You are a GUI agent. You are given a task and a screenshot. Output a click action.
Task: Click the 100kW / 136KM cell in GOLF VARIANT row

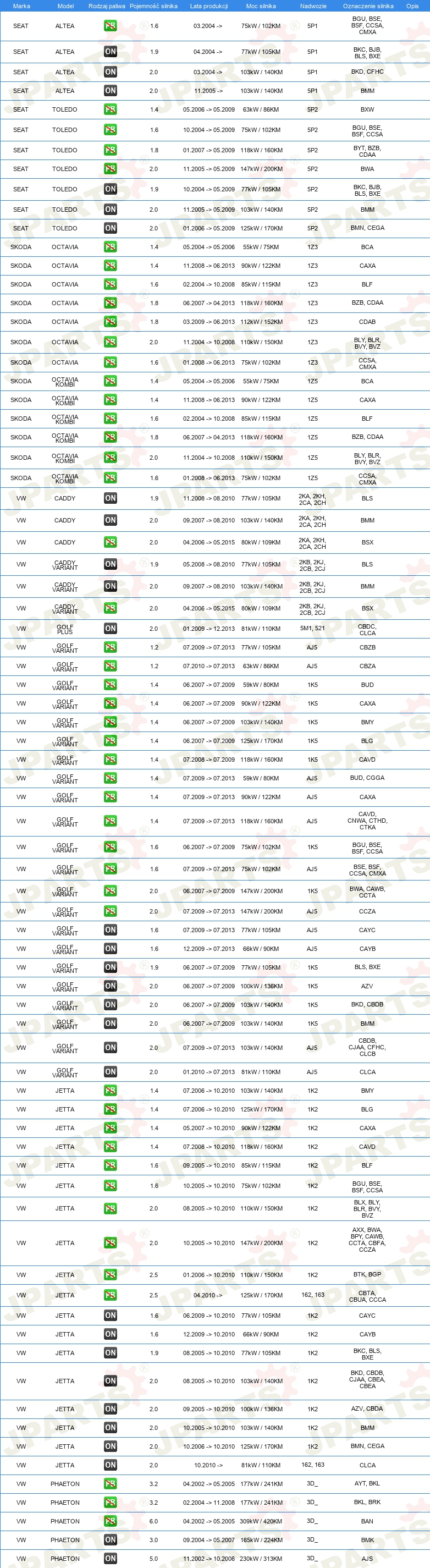coord(261,986)
